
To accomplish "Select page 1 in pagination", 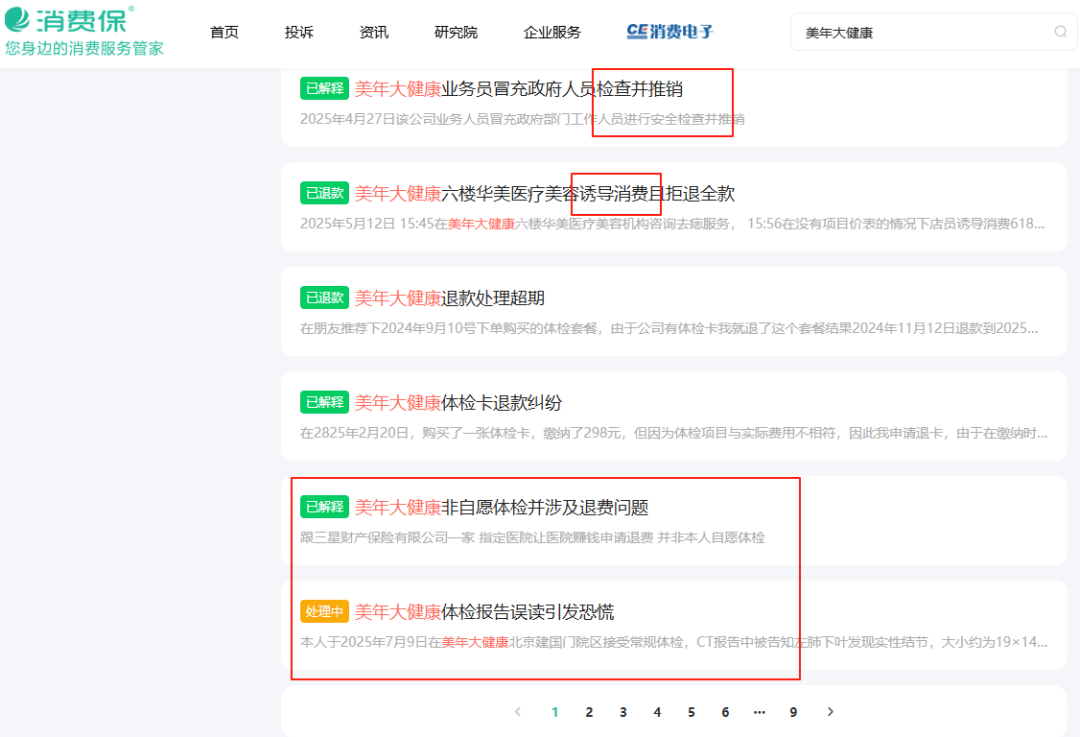I will (x=554, y=712).
